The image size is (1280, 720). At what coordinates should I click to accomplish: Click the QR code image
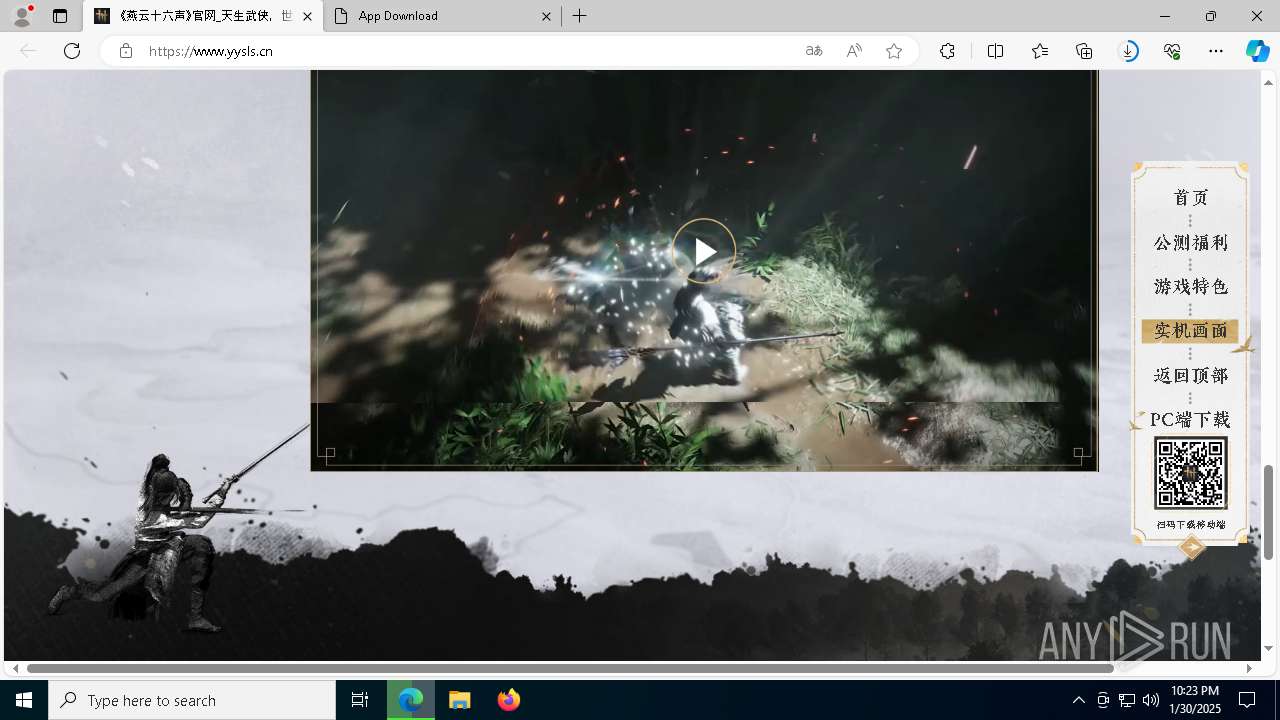point(1190,473)
